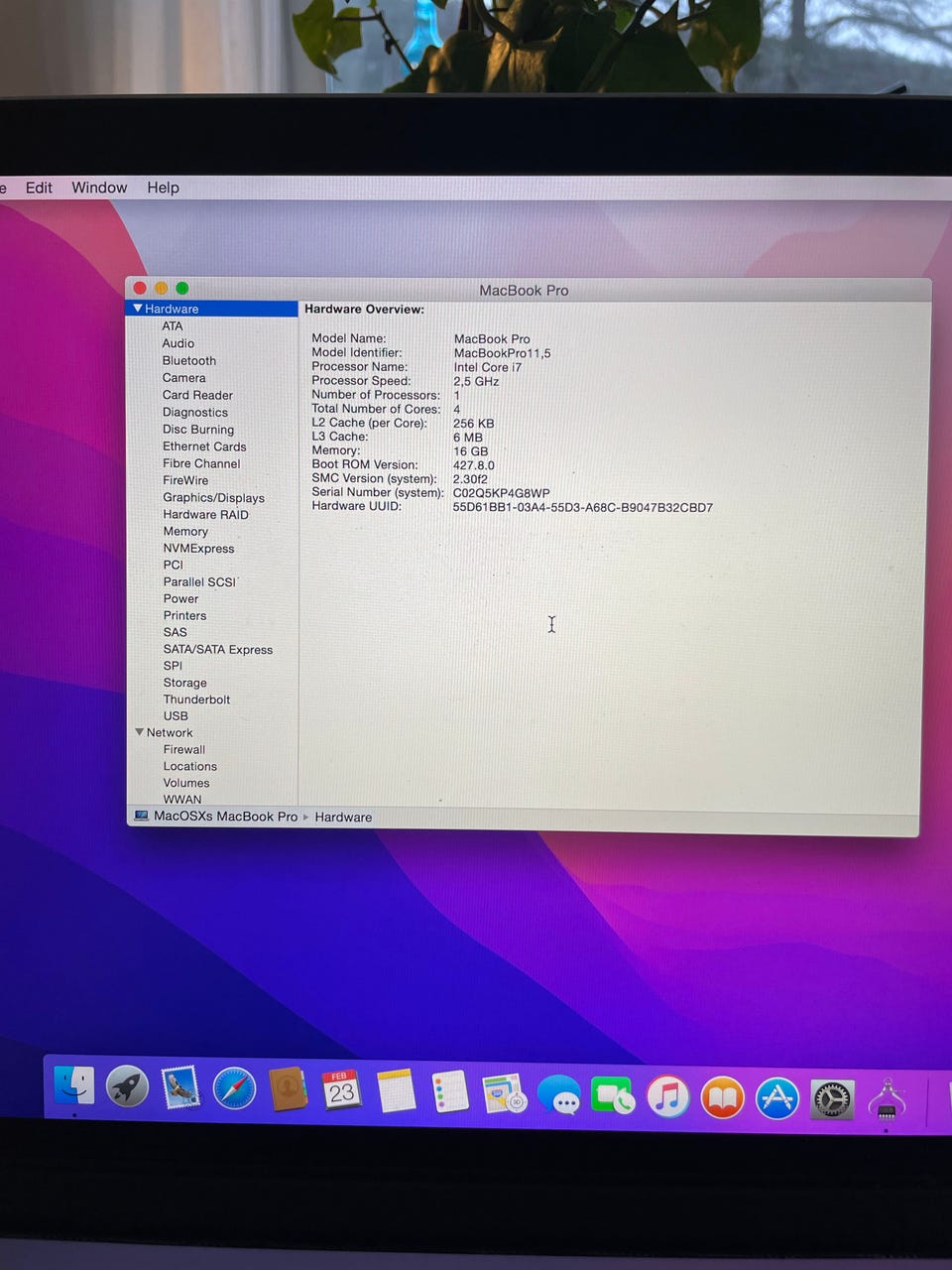This screenshot has width=952, height=1270.
Task: Click MacOSXs MacBook Pro in path bar
Action: [225, 817]
